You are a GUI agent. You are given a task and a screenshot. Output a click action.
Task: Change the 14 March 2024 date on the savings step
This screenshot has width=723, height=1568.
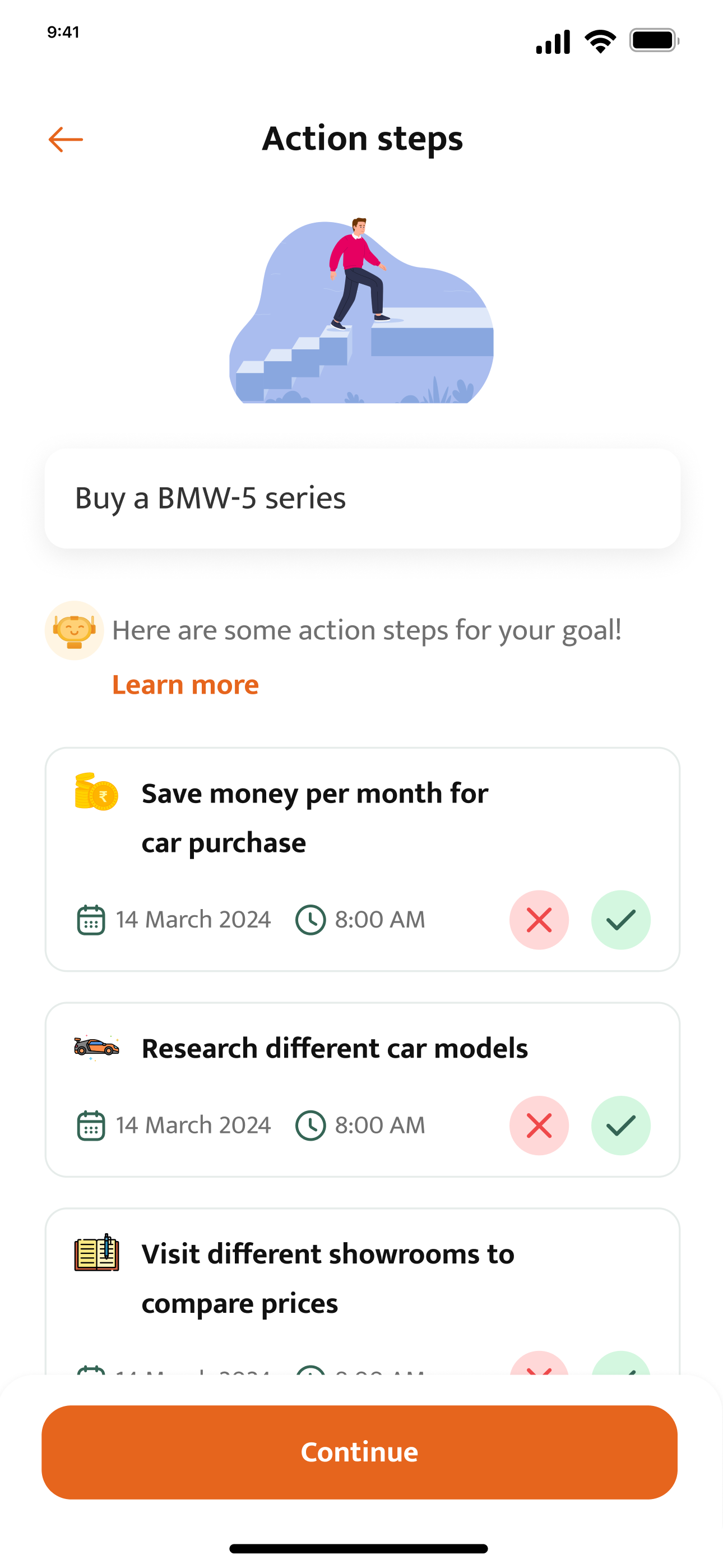(193, 919)
